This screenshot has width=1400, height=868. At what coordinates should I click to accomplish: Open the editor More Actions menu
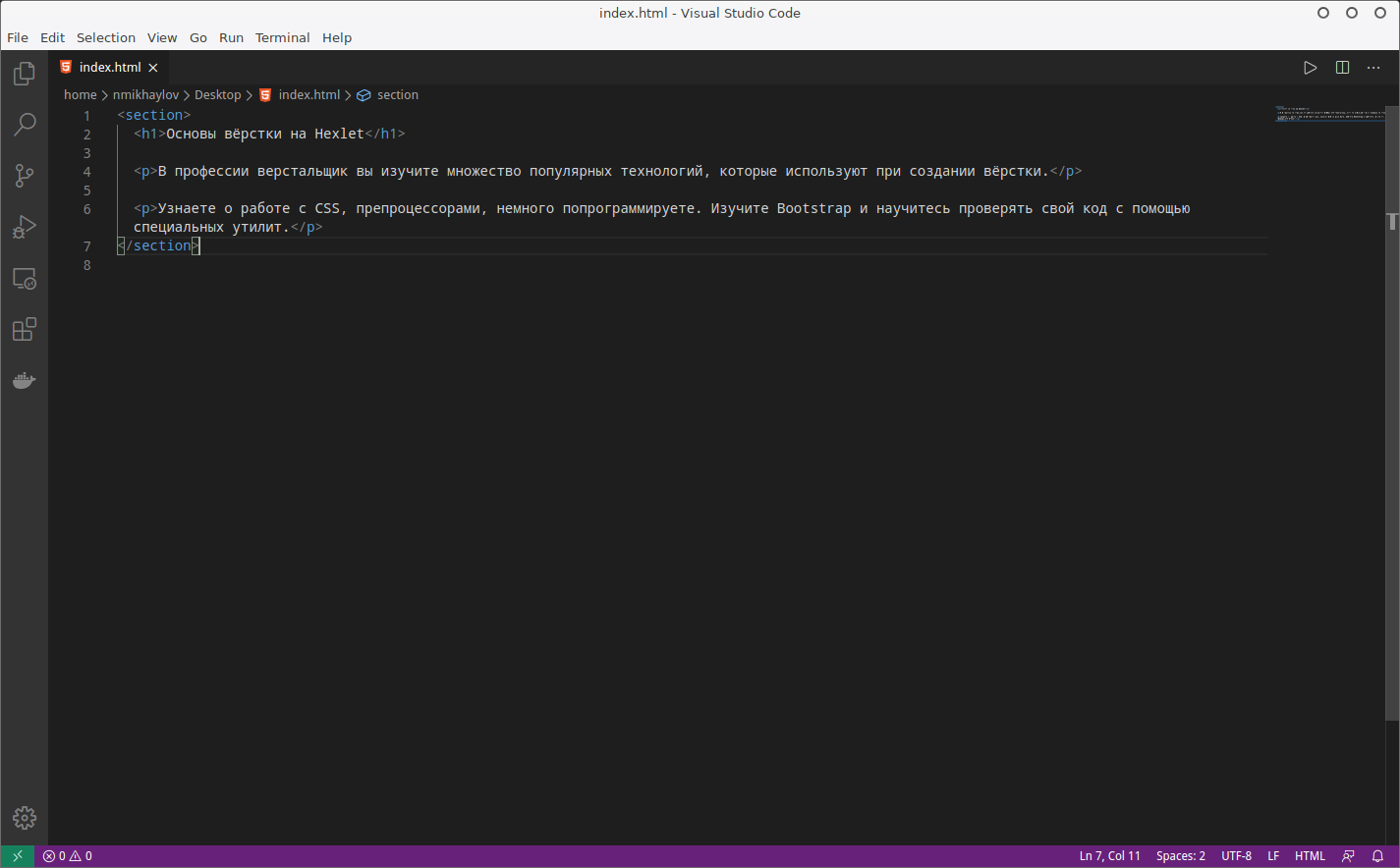pos(1372,67)
